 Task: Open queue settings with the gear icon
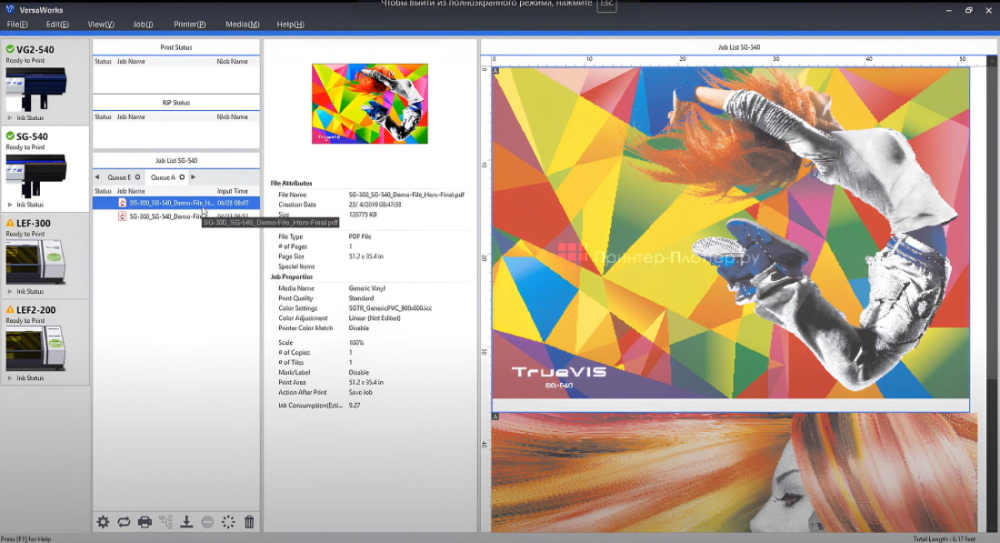[x=103, y=521]
